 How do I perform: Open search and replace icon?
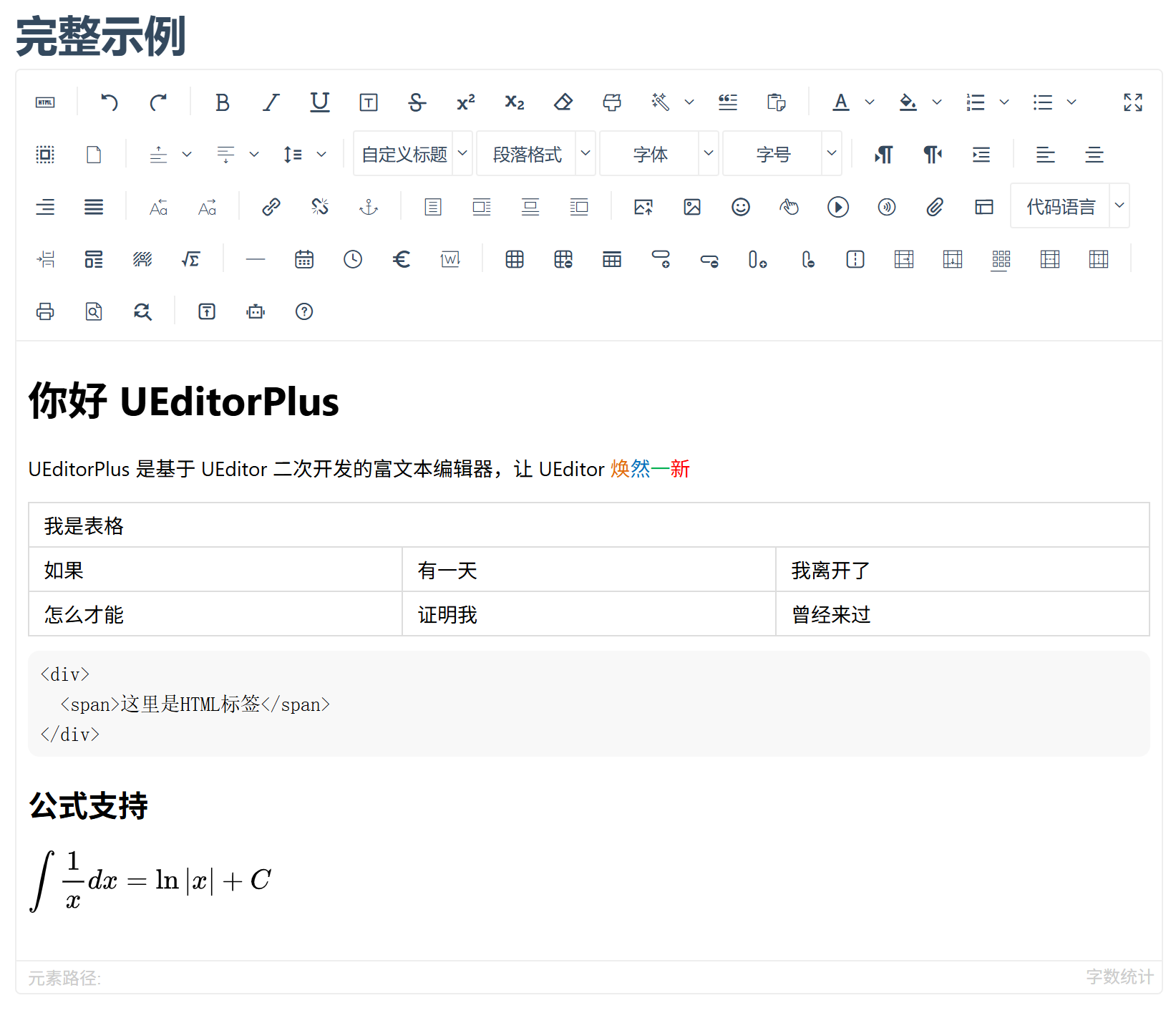pos(142,311)
